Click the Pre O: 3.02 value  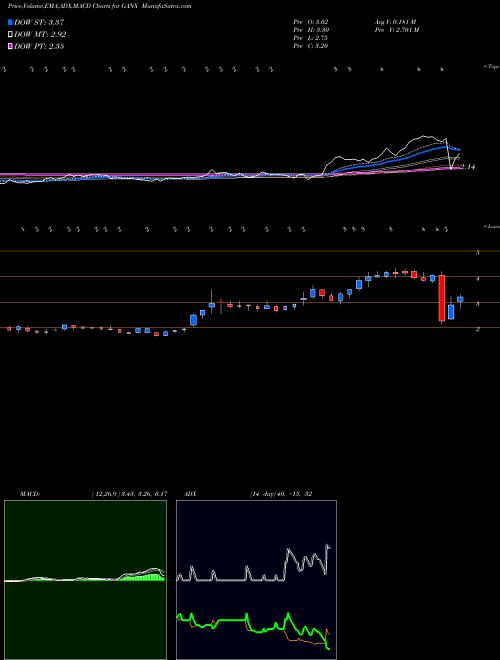[311, 22]
